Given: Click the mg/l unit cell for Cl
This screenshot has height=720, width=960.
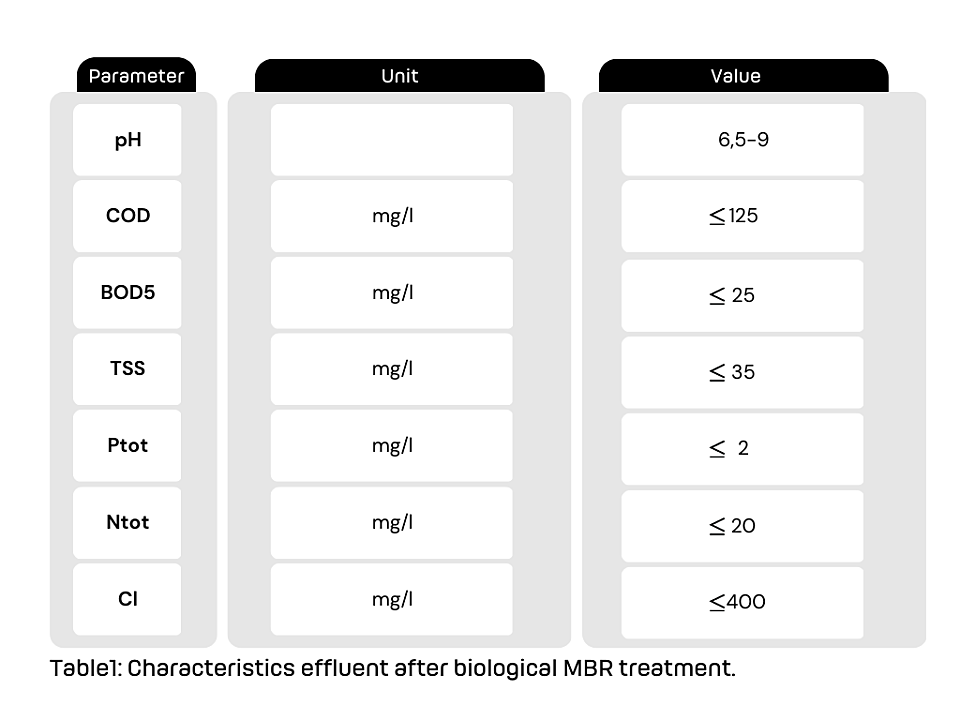Looking at the screenshot, I should 392,599.
